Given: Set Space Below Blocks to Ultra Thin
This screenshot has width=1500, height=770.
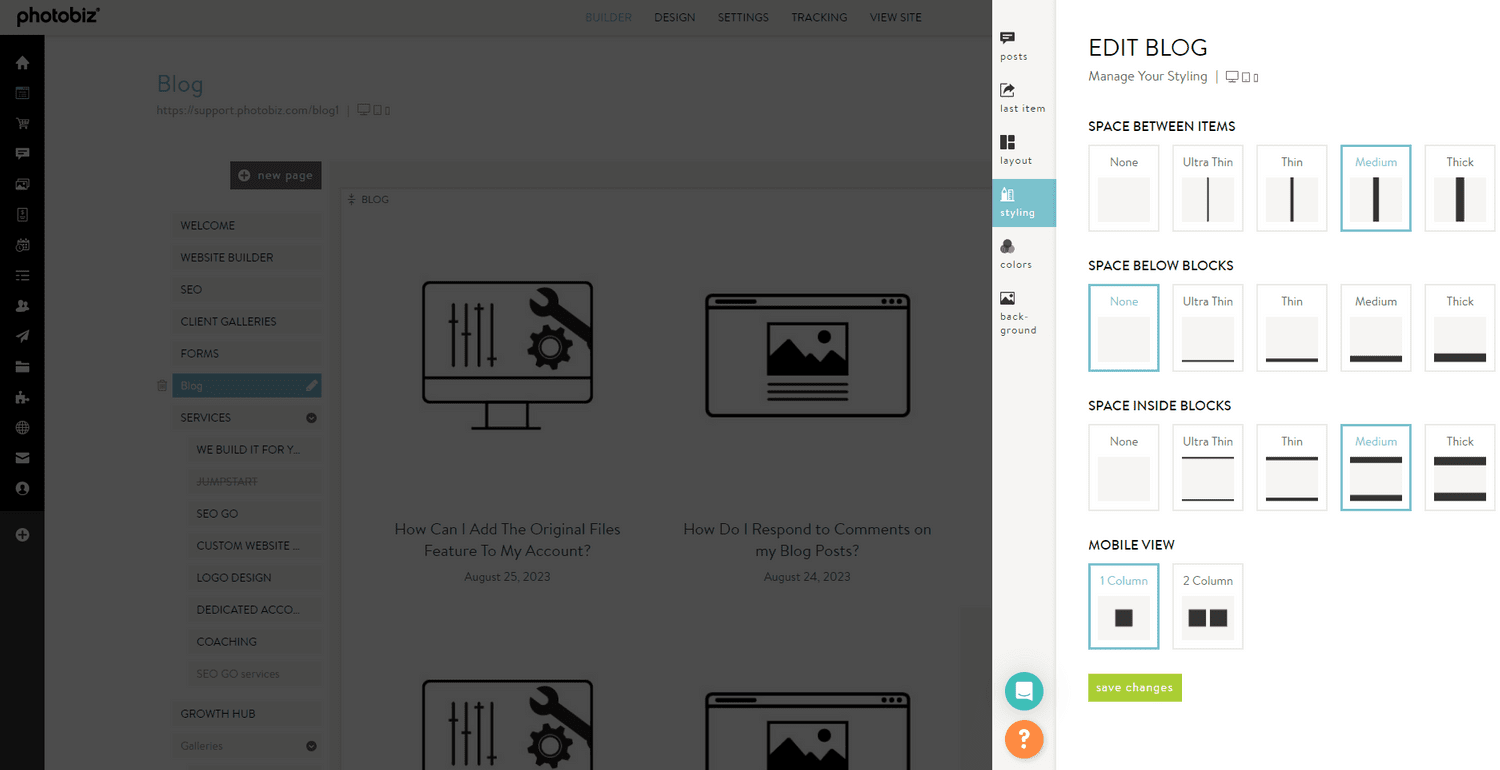Looking at the screenshot, I should click(1207, 327).
